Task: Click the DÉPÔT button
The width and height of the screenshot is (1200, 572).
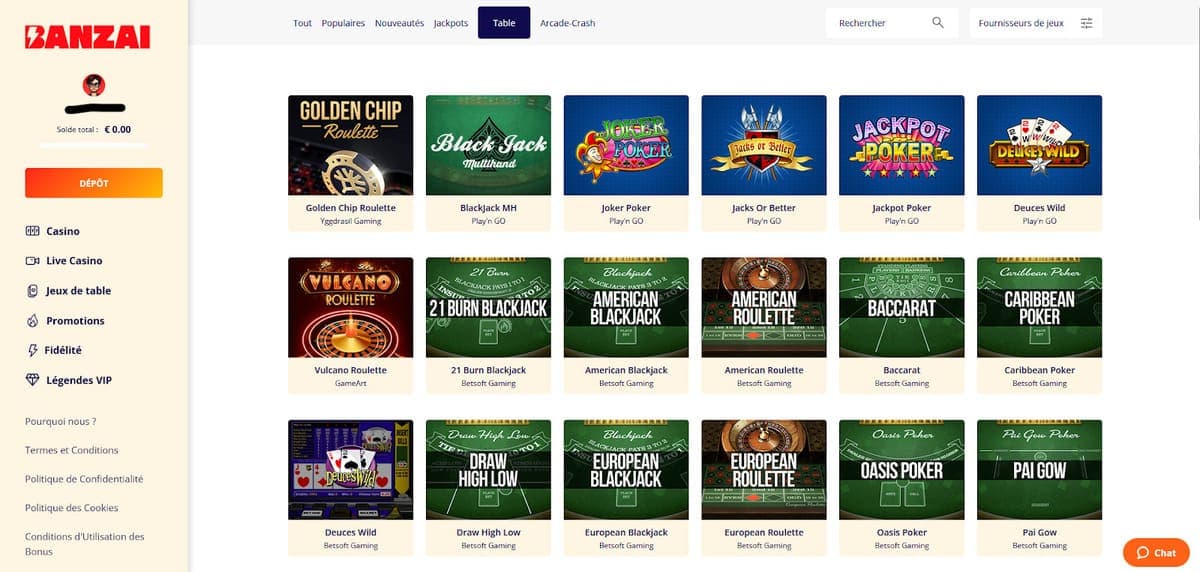Action: [94, 183]
